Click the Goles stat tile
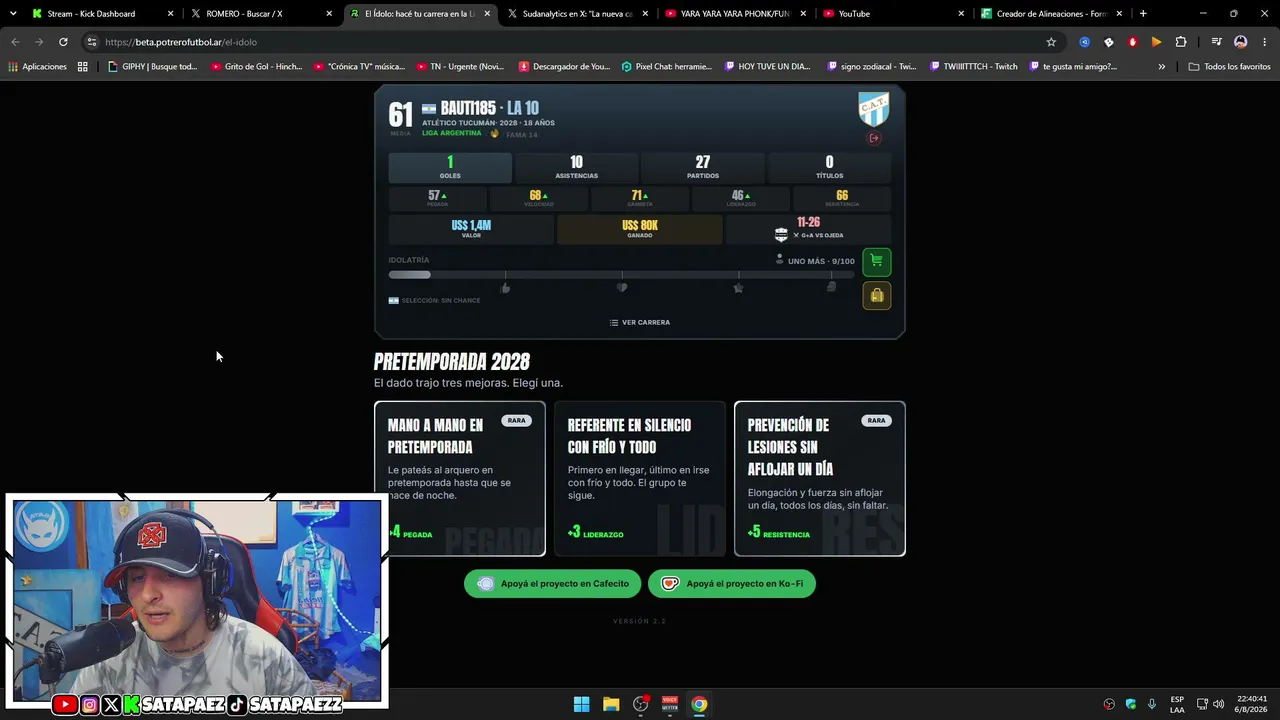1280x720 pixels. [x=450, y=167]
